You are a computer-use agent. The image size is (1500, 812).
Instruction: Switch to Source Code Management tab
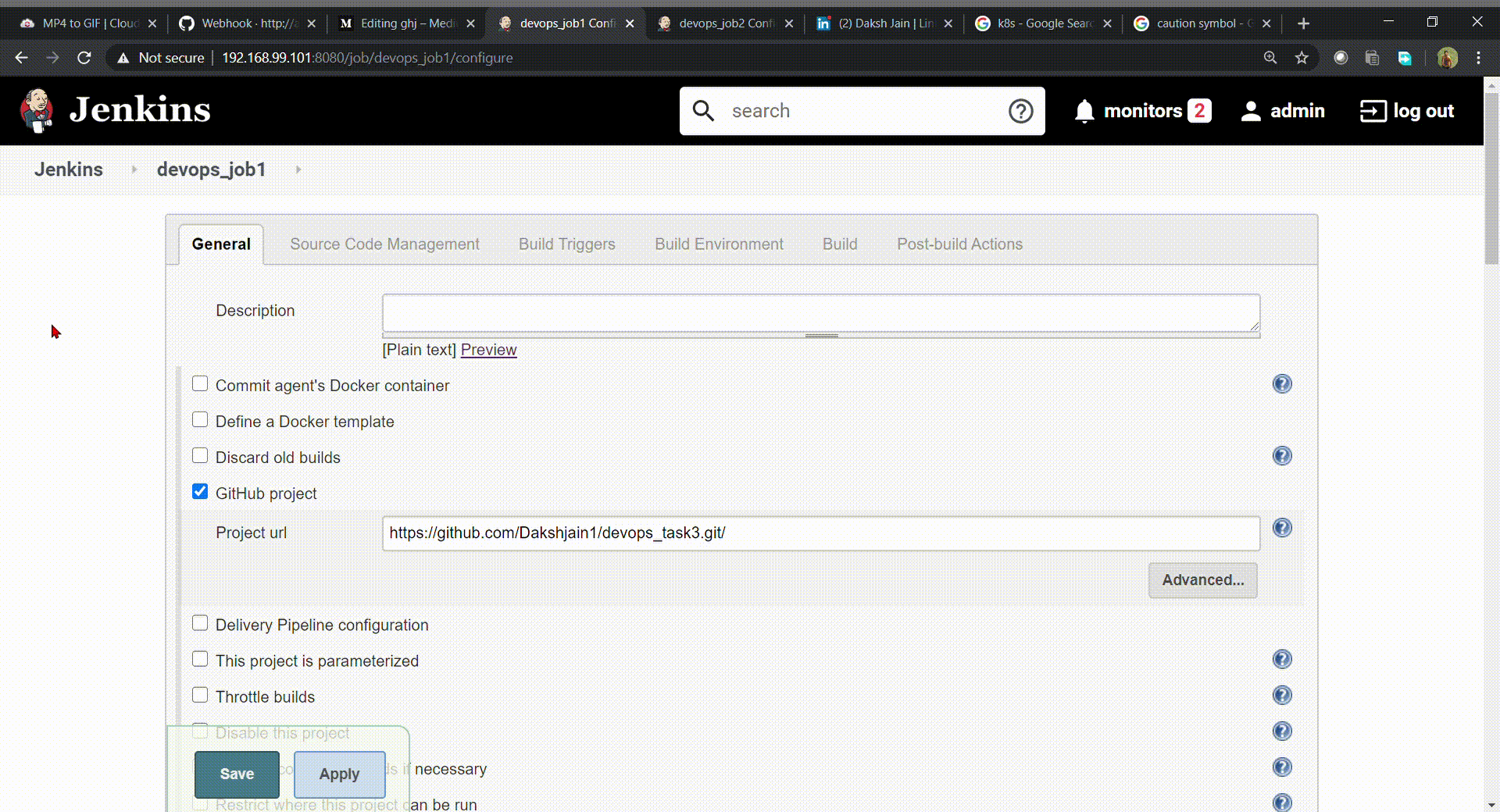tap(384, 244)
